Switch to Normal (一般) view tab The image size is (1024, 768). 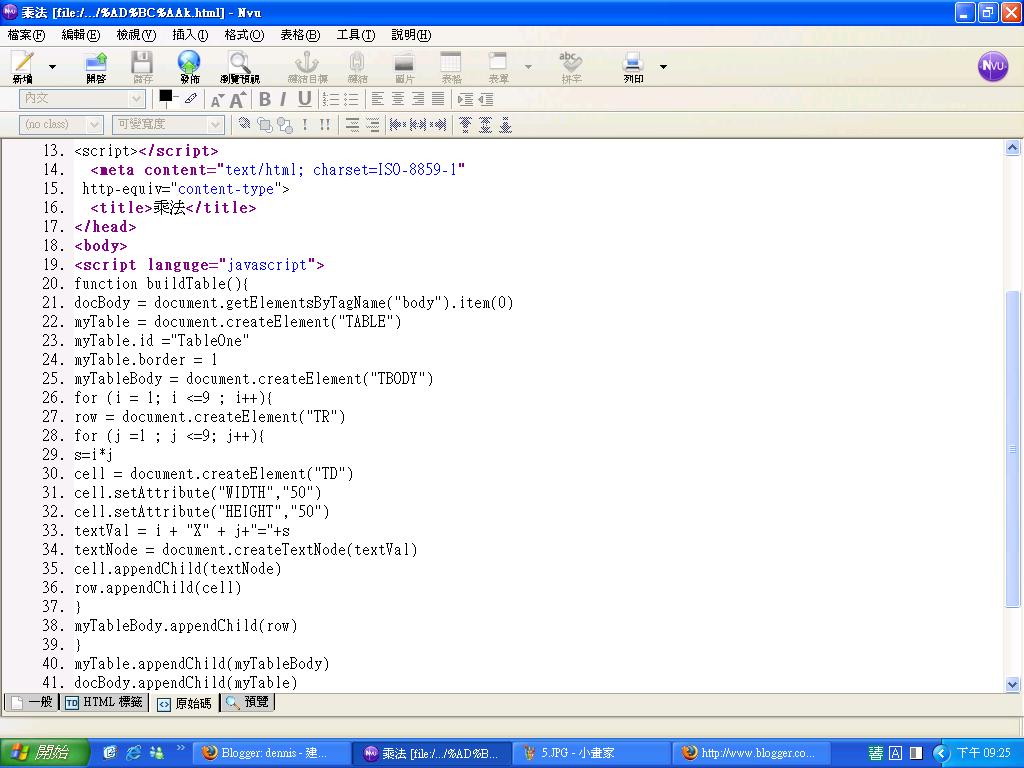[31, 703]
